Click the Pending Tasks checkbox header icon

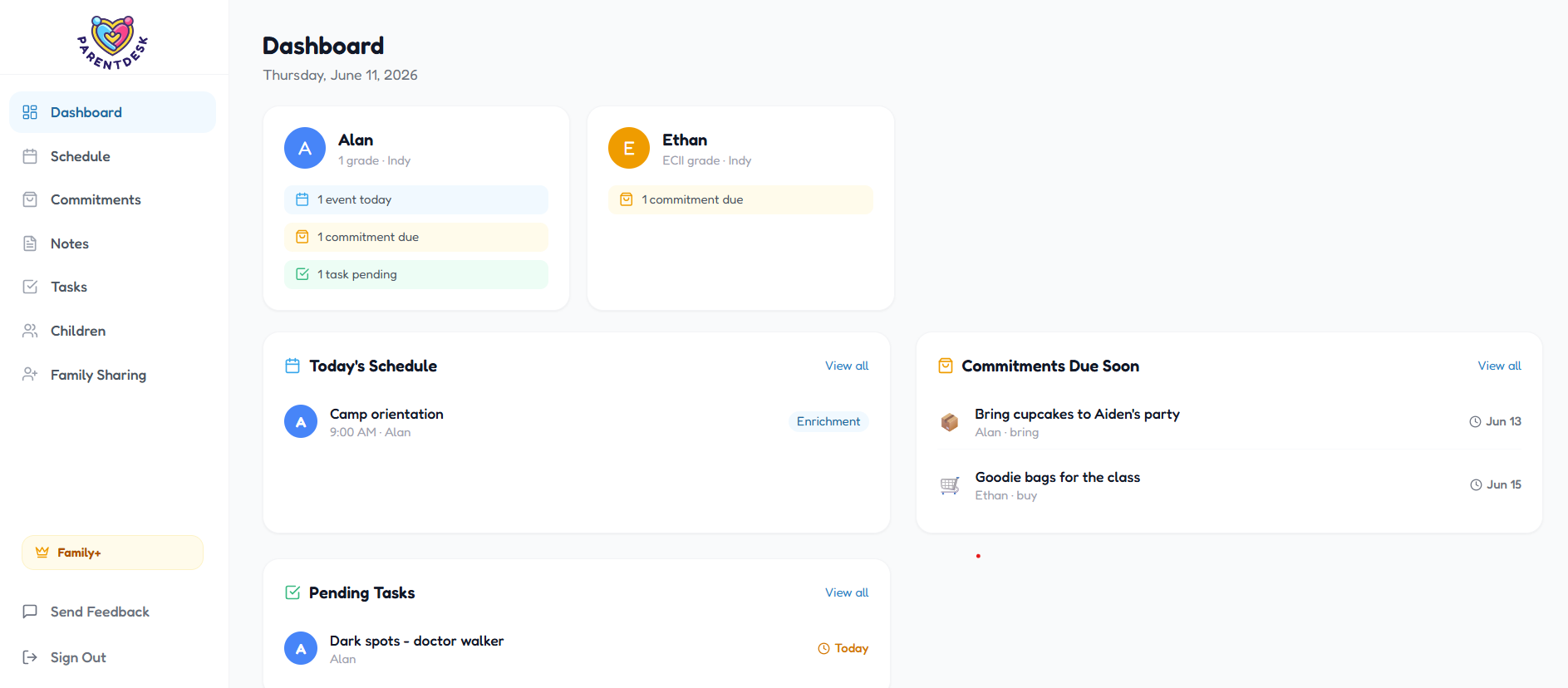click(x=292, y=592)
